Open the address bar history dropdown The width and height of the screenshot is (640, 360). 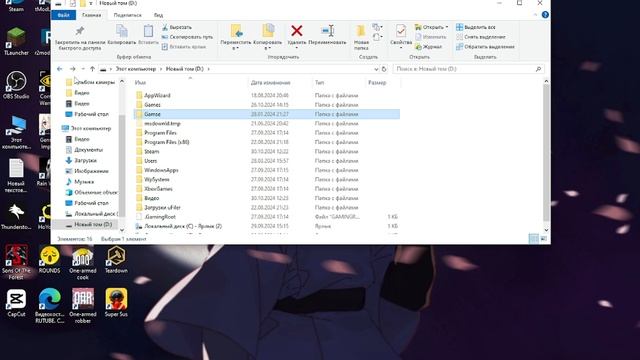point(376,69)
